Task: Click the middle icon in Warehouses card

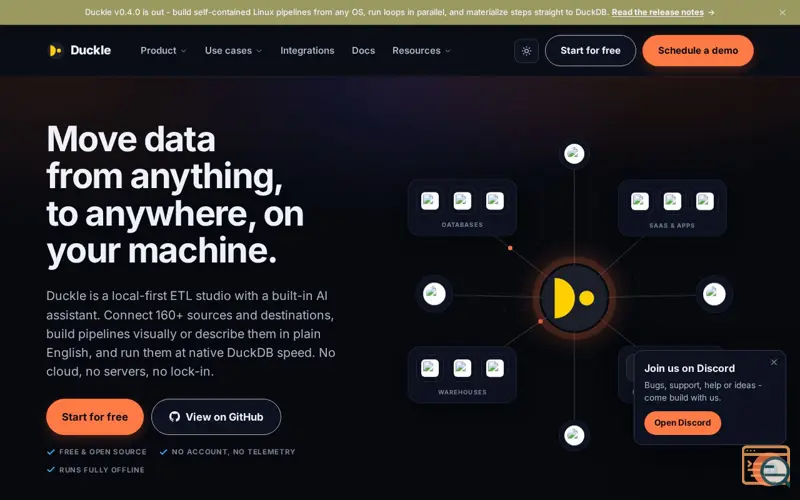Action: tap(462, 368)
